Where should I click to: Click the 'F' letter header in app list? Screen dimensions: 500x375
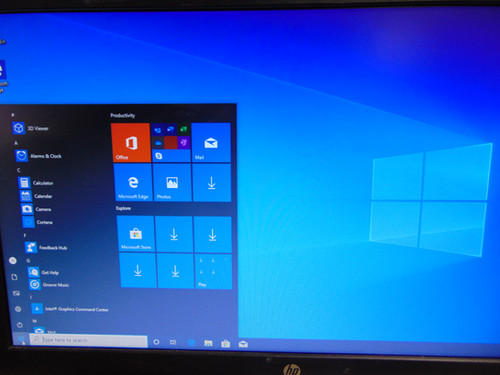tap(25, 235)
